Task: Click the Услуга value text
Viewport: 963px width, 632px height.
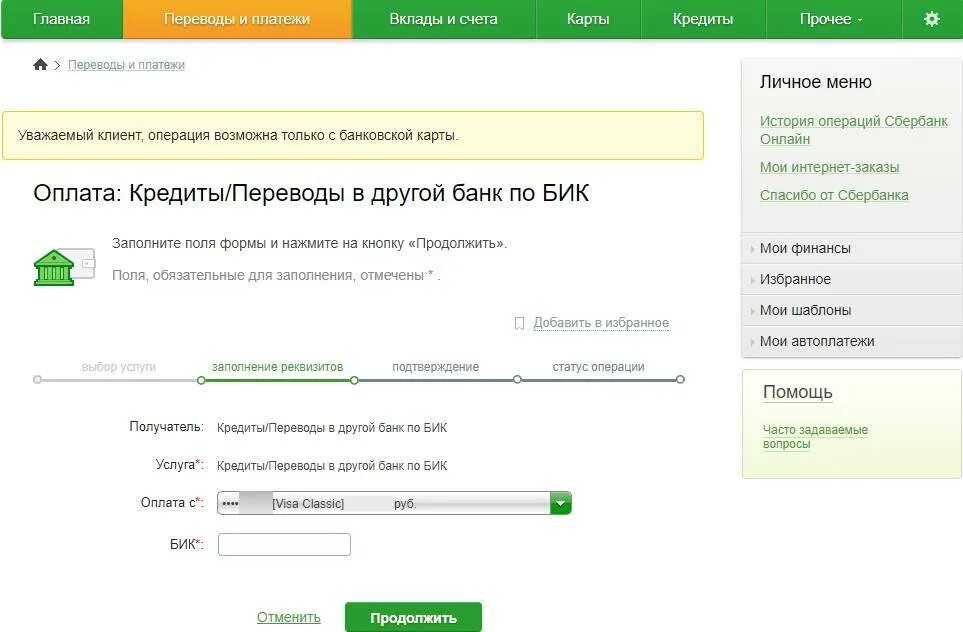Action: click(332, 466)
